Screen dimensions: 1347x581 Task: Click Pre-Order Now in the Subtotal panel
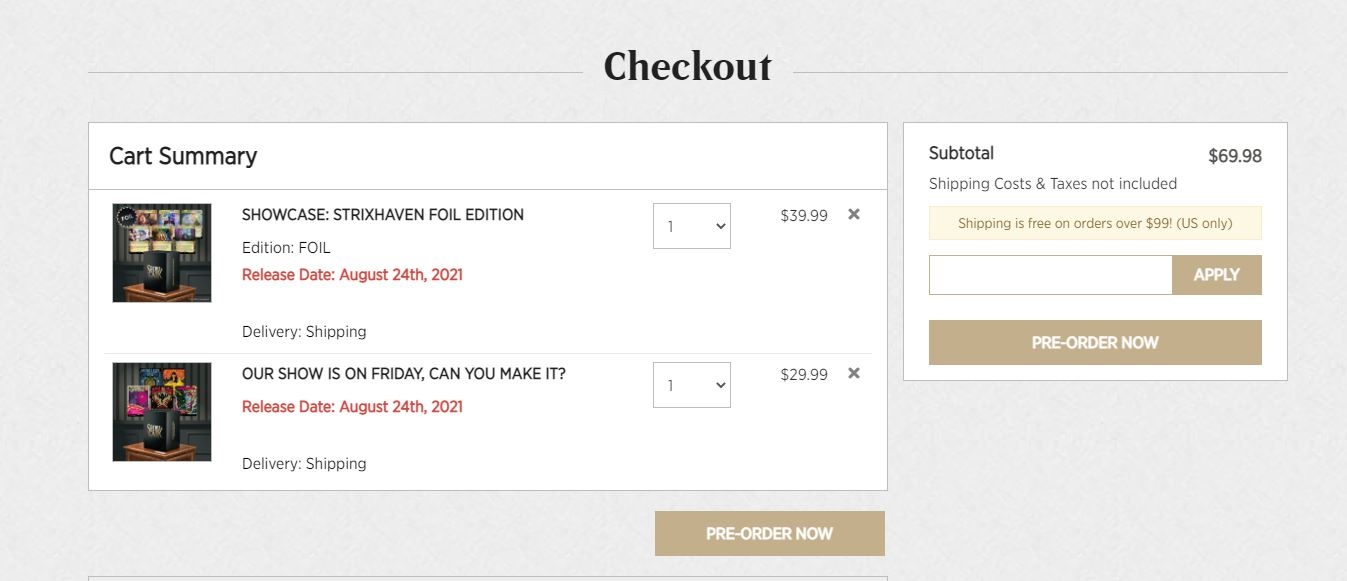tap(1095, 342)
